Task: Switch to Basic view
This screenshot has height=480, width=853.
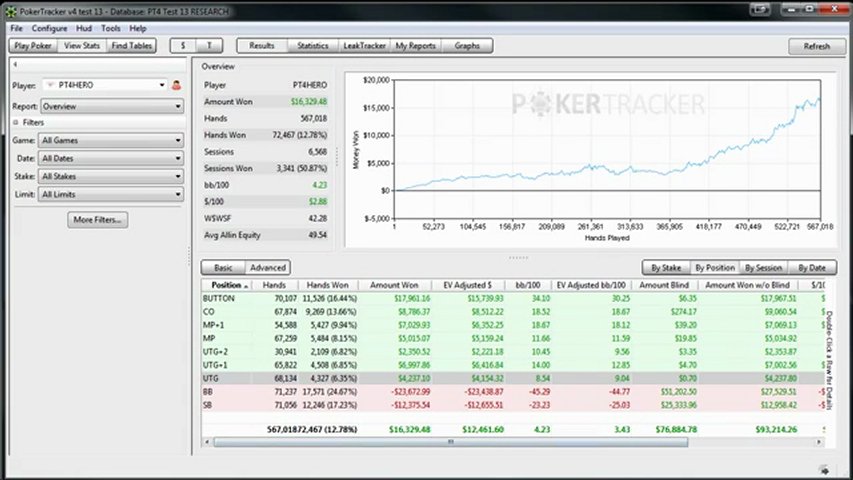Action: click(223, 268)
